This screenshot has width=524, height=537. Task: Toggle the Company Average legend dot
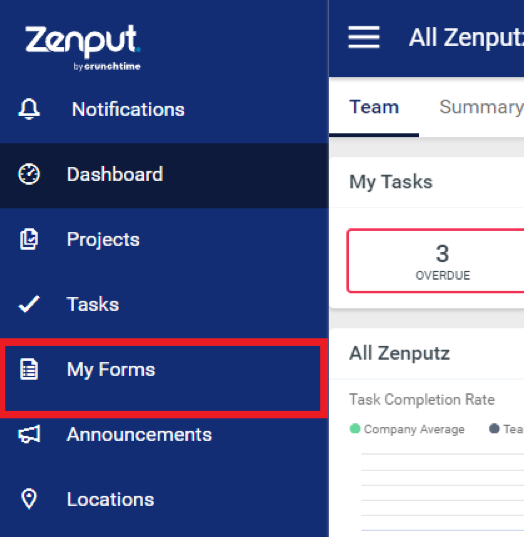click(x=355, y=428)
